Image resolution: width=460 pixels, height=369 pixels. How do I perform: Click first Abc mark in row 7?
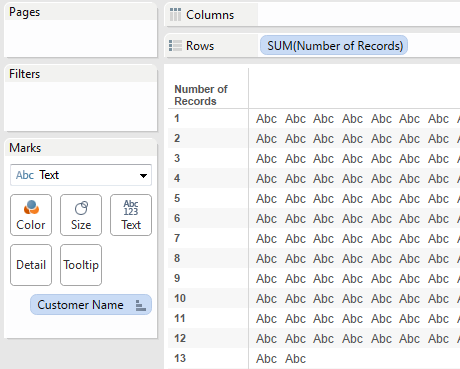tap(266, 239)
